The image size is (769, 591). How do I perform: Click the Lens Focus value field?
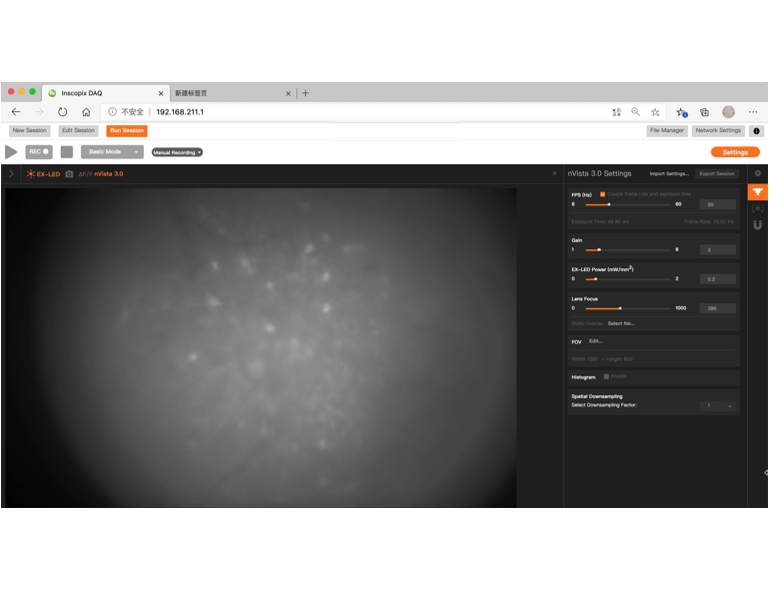(718, 308)
